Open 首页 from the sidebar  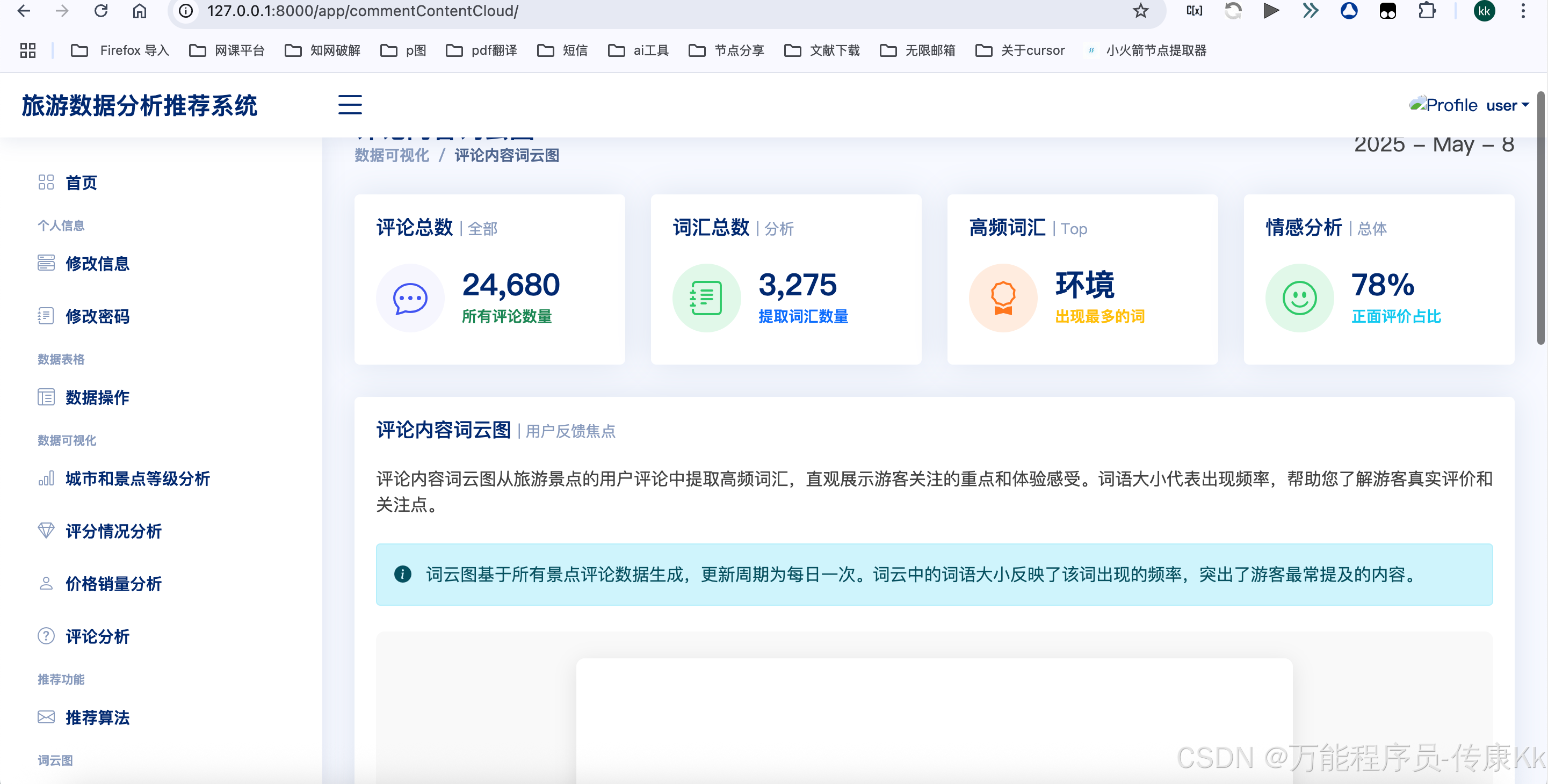pyautogui.click(x=81, y=183)
